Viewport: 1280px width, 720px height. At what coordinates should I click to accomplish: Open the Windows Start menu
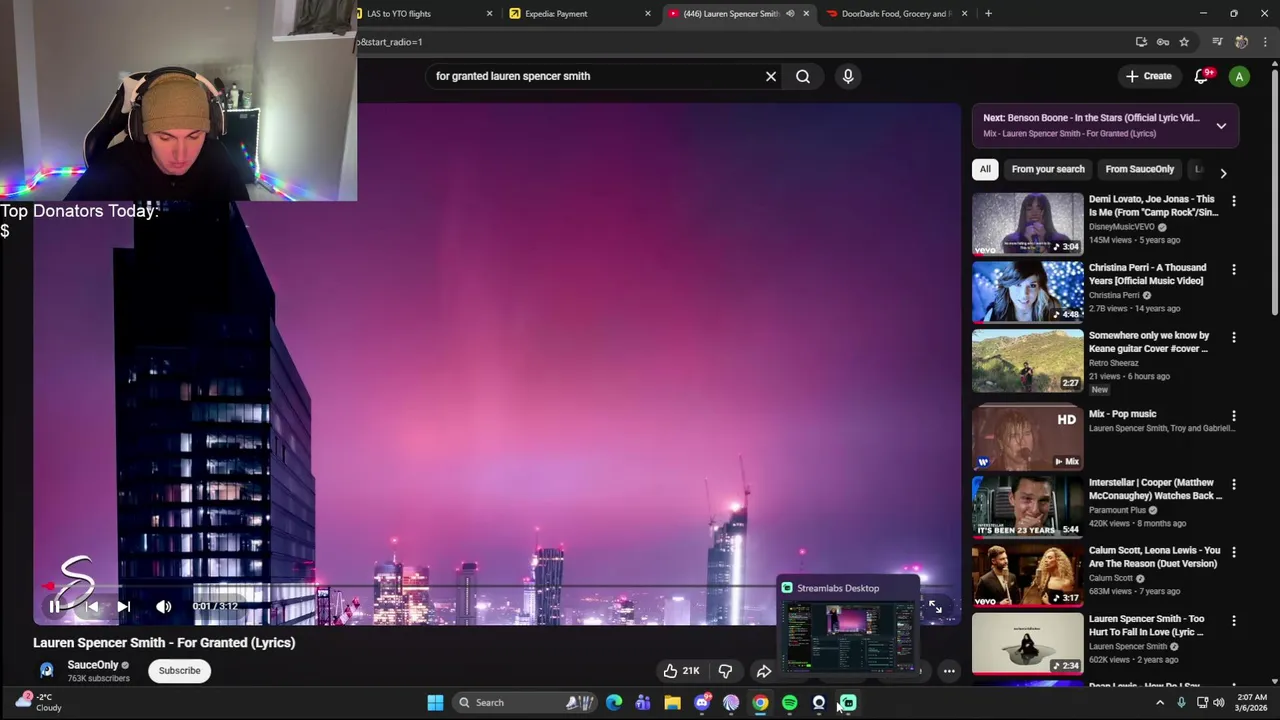(x=435, y=703)
